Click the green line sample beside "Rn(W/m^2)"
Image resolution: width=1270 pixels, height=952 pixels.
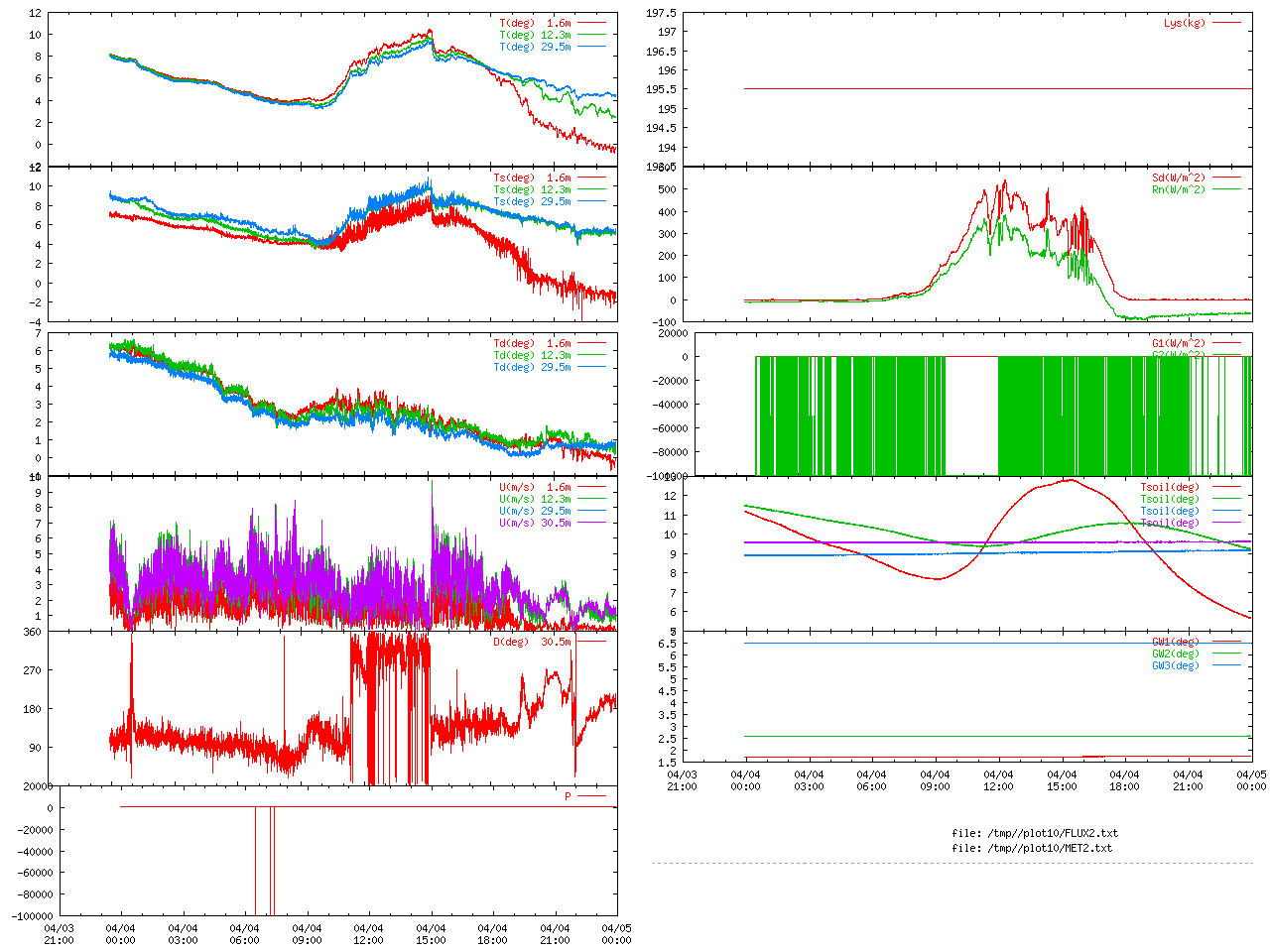pyautogui.click(x=1226, y=190)
